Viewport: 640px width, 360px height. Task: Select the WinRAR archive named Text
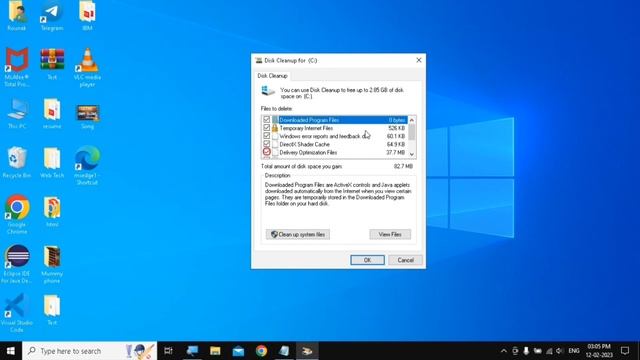[52, 64]
